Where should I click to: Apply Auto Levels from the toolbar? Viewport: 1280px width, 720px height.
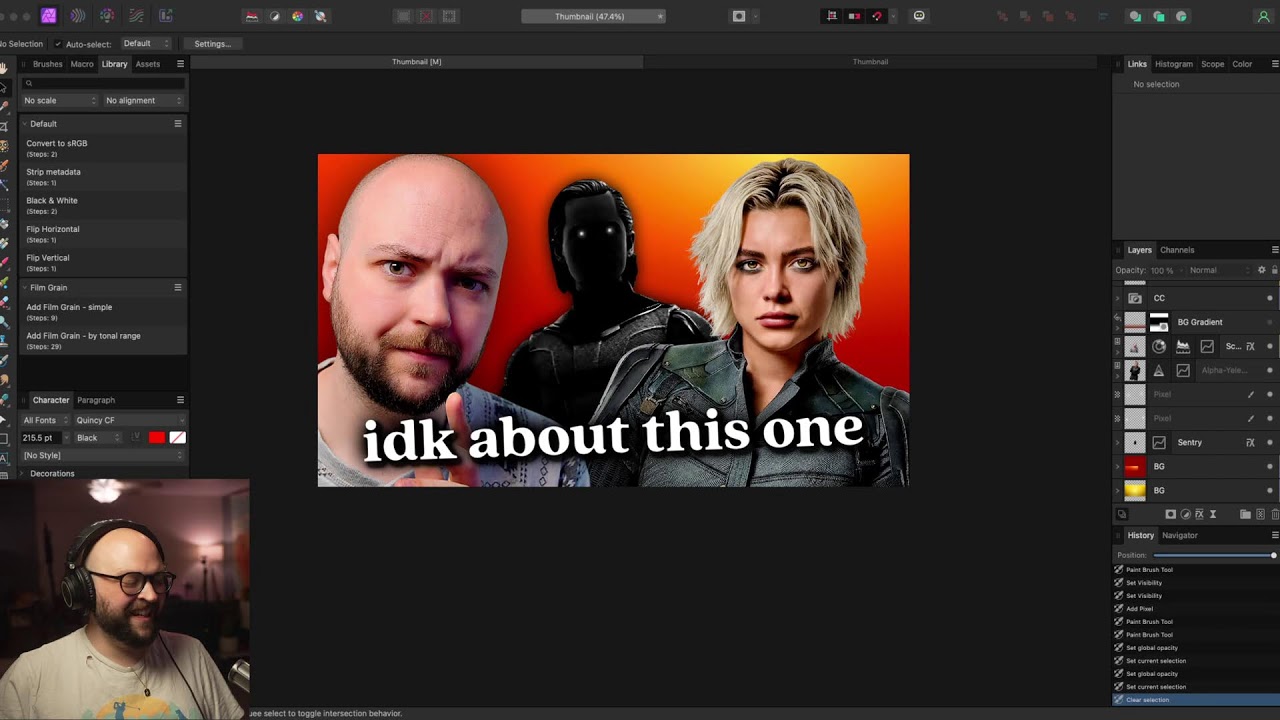pyautogui.click(x=252, y=16)
